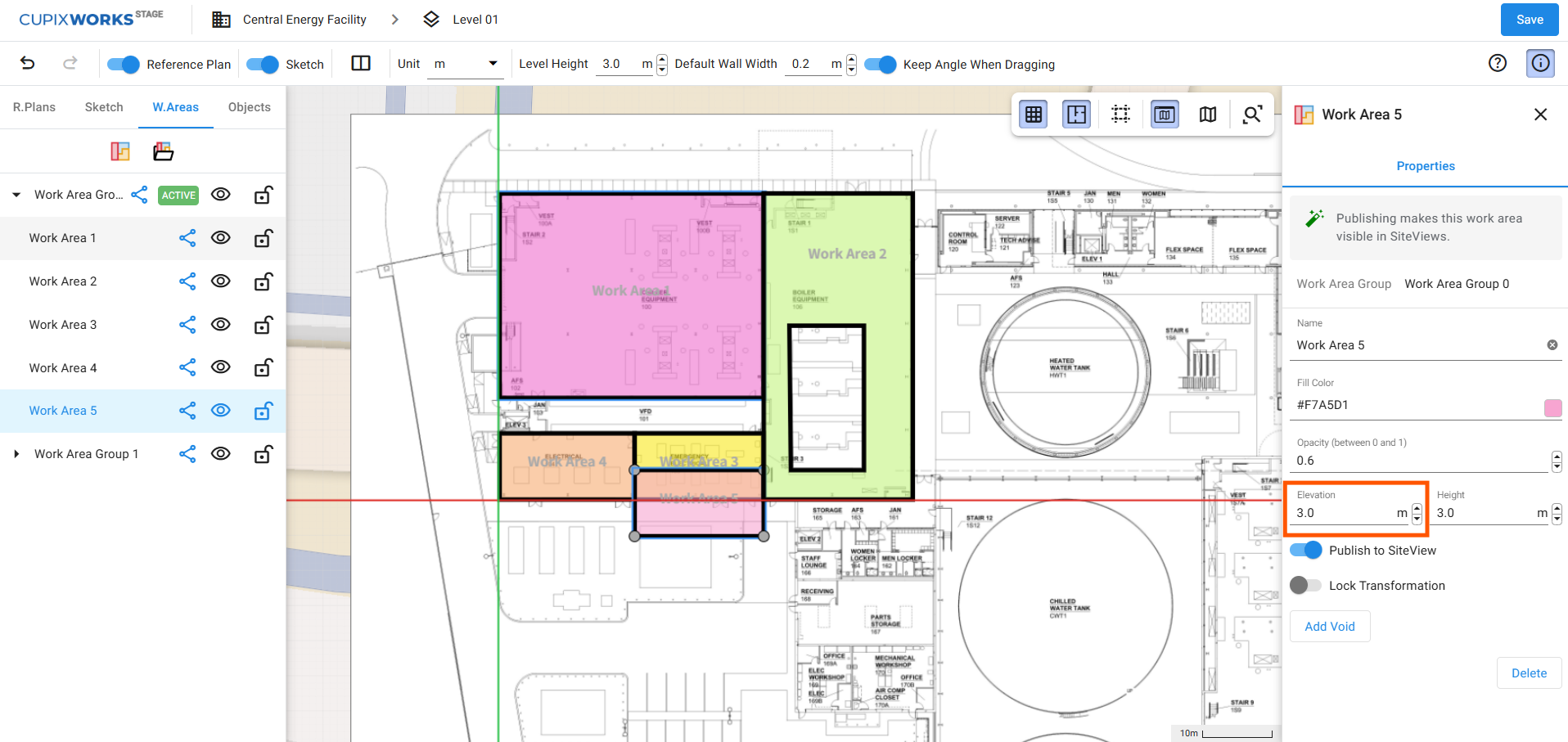Click the zoom-to-fit search icon on canvas
The image size is (1568, 742).
point(1251,115)
